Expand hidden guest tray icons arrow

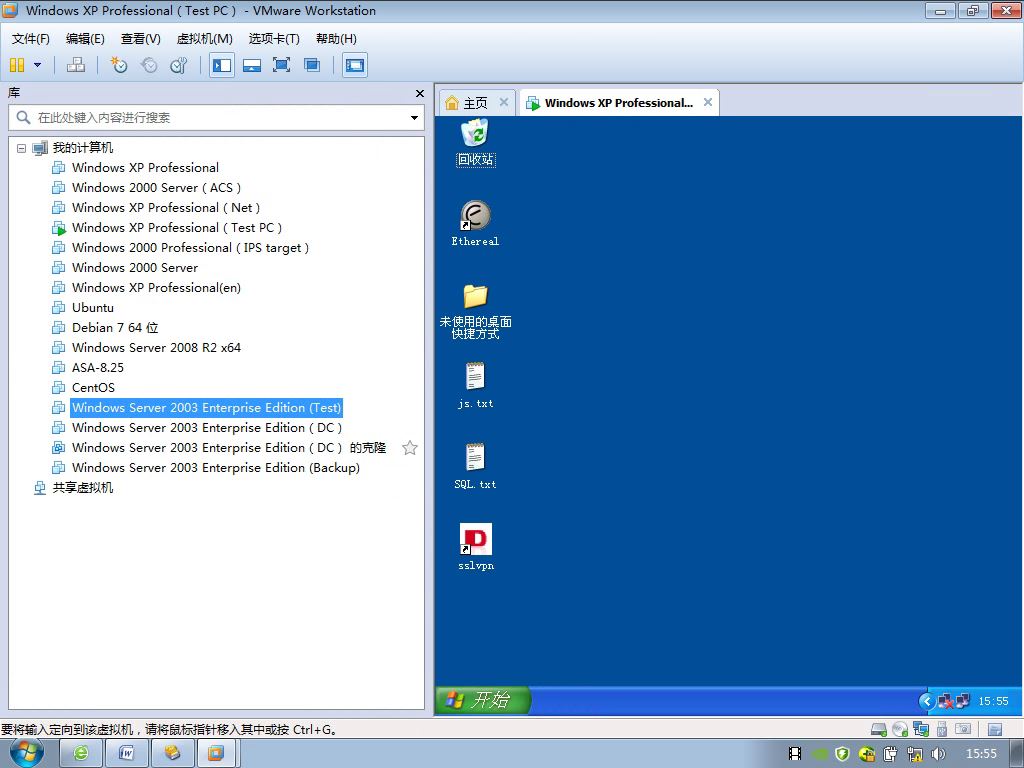pyautogui.click(x=926, y=701)
